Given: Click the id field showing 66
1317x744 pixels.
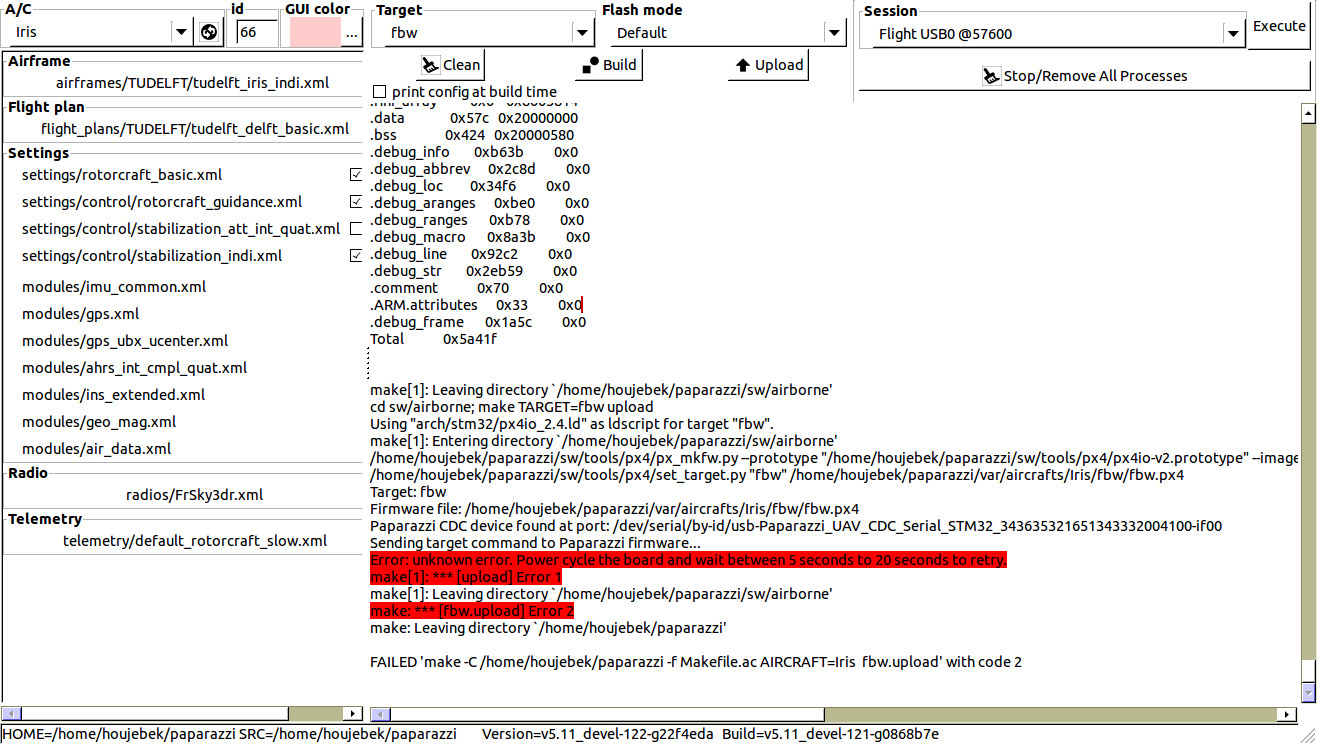Looking at the screenshot, I should (x=256, y=32).
